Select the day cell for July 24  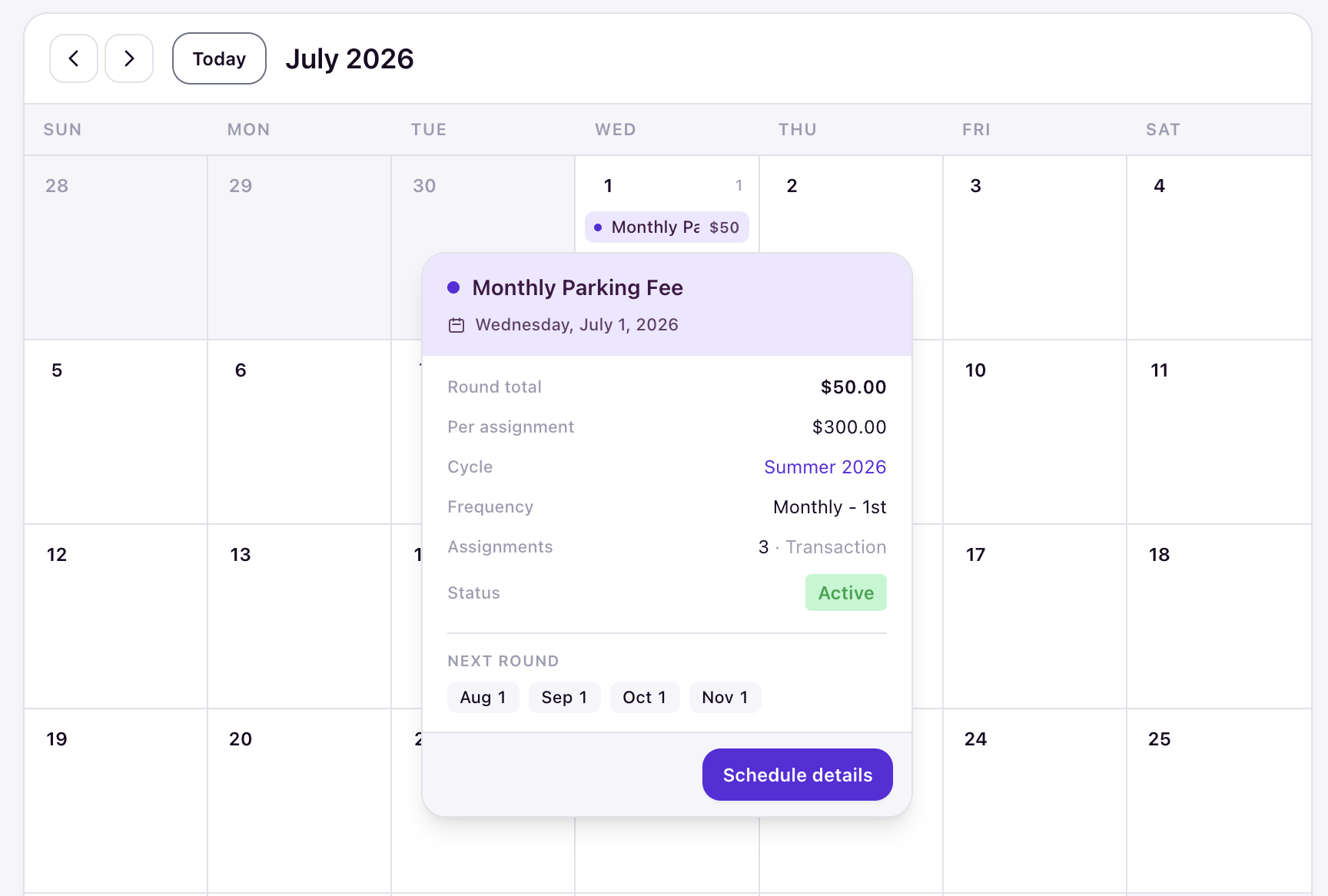coord(1034,801)
